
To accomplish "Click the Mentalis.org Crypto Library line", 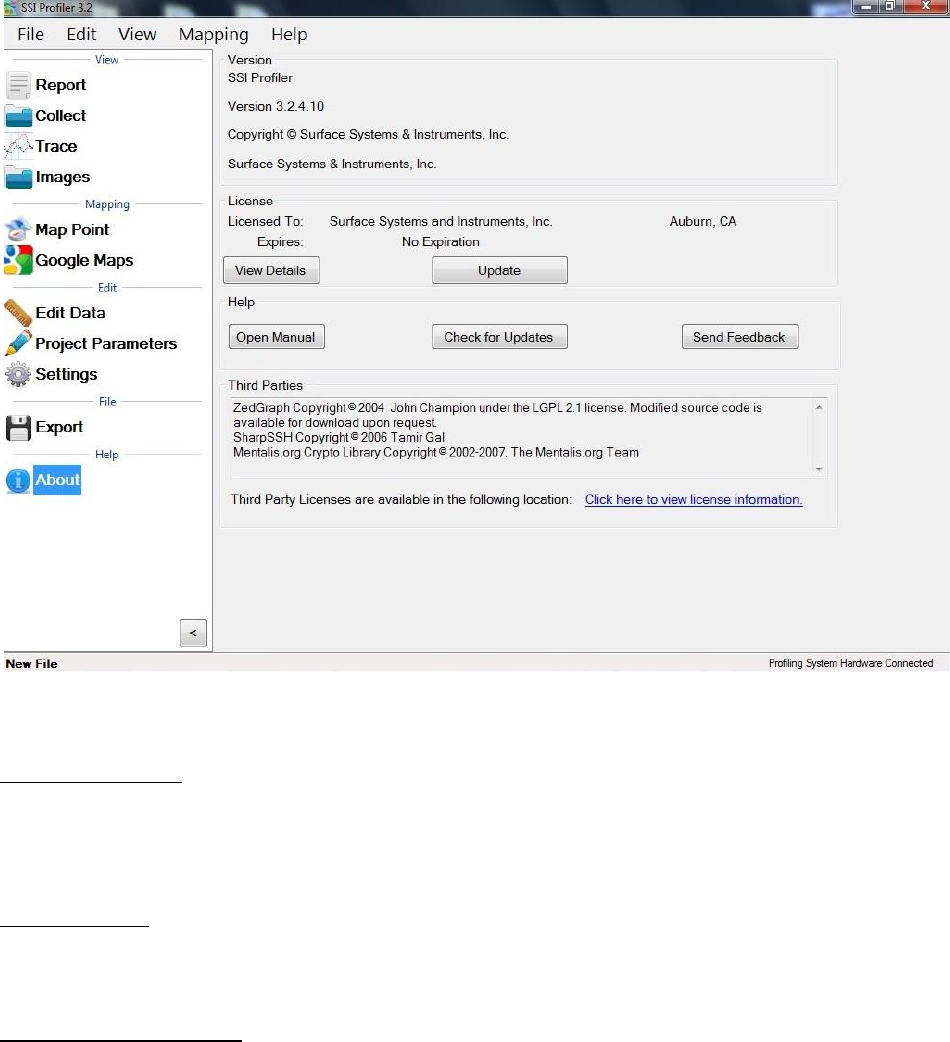I will pyautogui.click(x=436, y=453).
